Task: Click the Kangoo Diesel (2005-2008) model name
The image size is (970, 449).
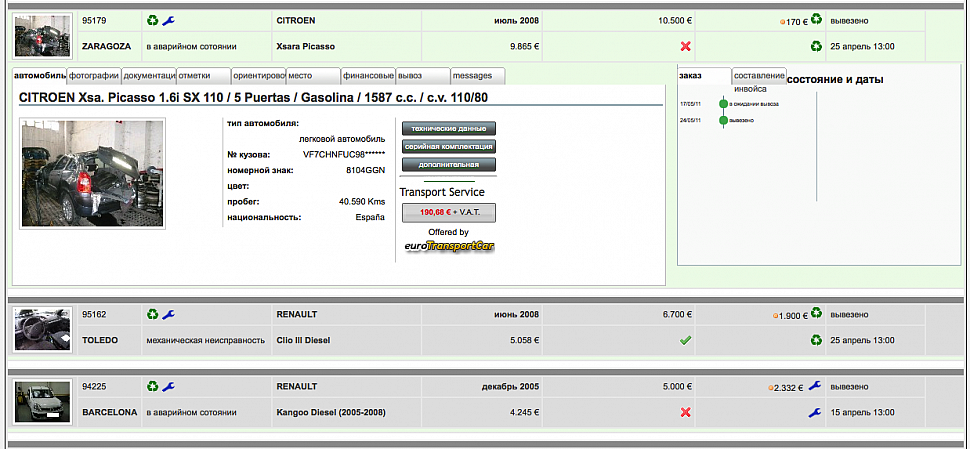Action: point(332,413)
